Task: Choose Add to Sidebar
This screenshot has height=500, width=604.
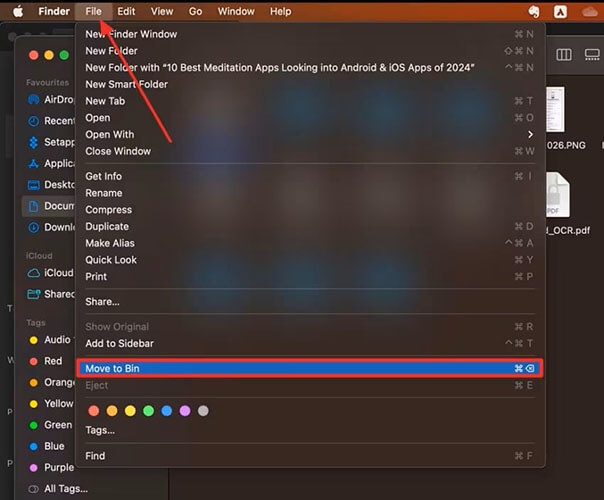Action: (x=310, y=344)
